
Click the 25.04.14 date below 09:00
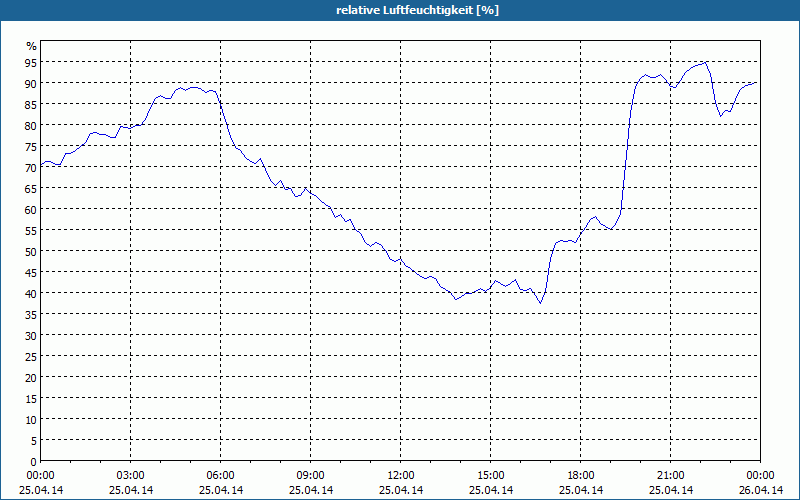(x=311, y=490)
